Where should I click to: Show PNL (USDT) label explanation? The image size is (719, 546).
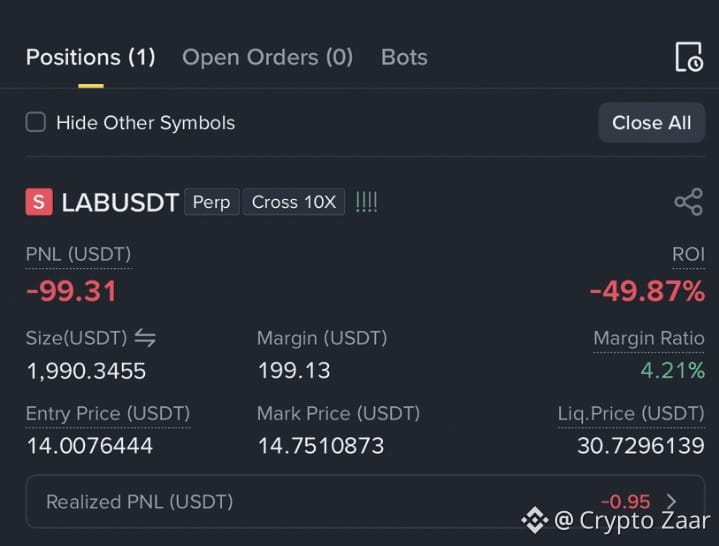[78, 254]
